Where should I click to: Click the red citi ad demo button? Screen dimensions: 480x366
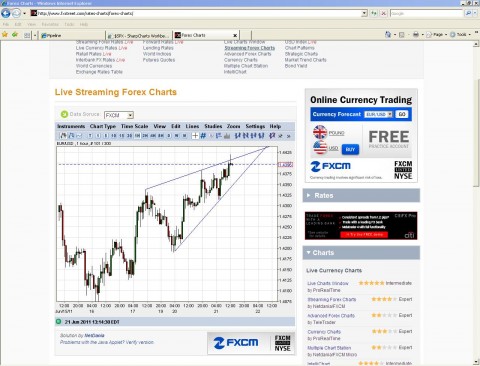(x=364, y=235)
